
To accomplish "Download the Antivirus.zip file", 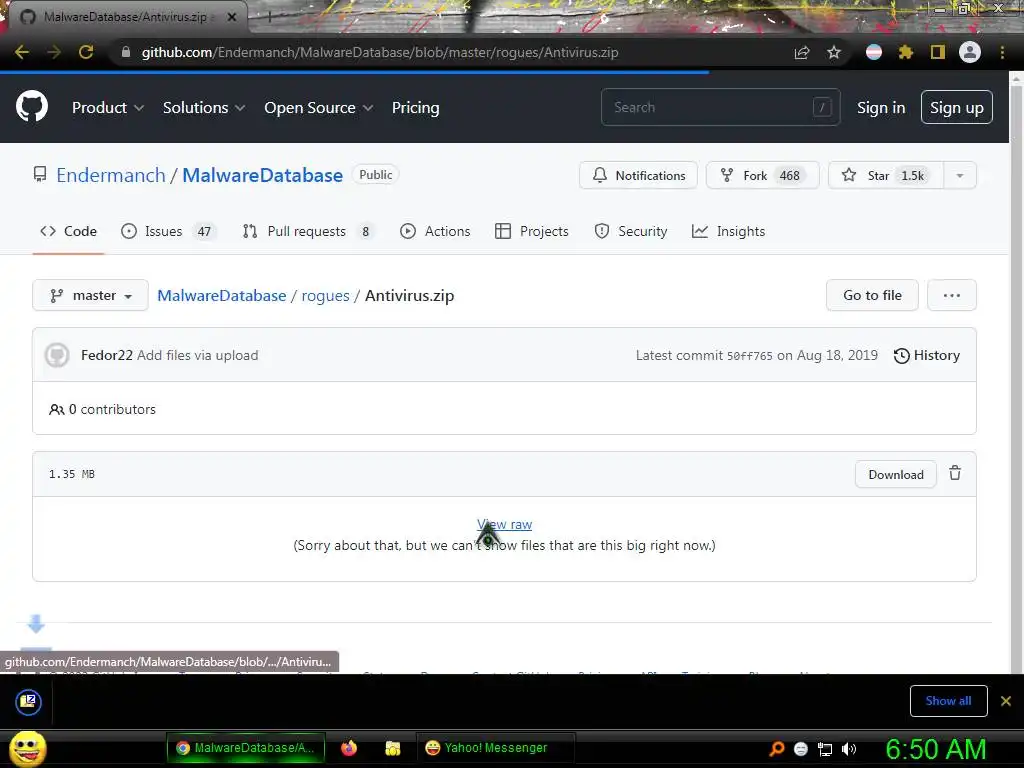I will coord(895,474).
